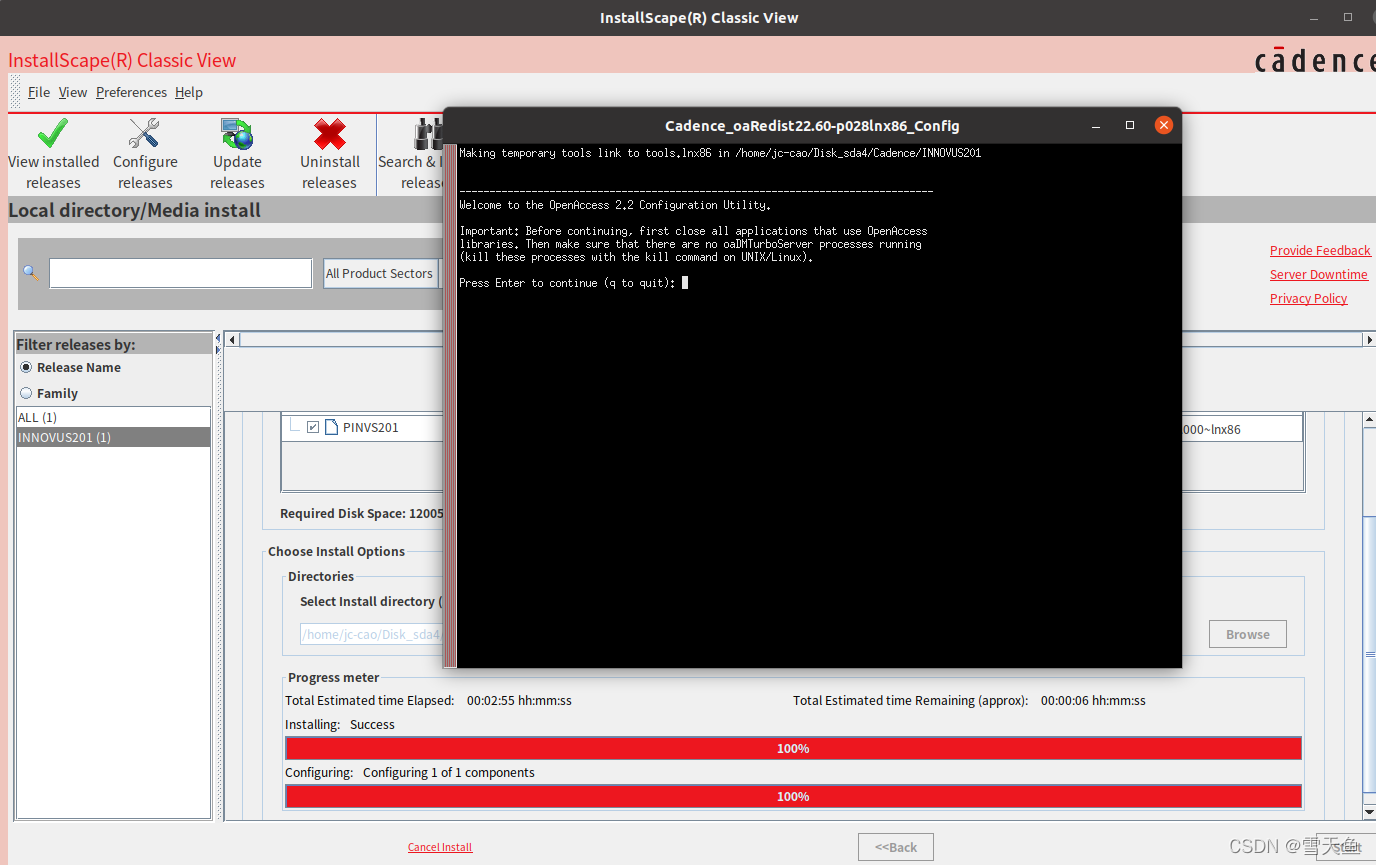Select the View installed releases green checkmark icon
This screenshot has height=865, width=1376.
coord(52,133)
